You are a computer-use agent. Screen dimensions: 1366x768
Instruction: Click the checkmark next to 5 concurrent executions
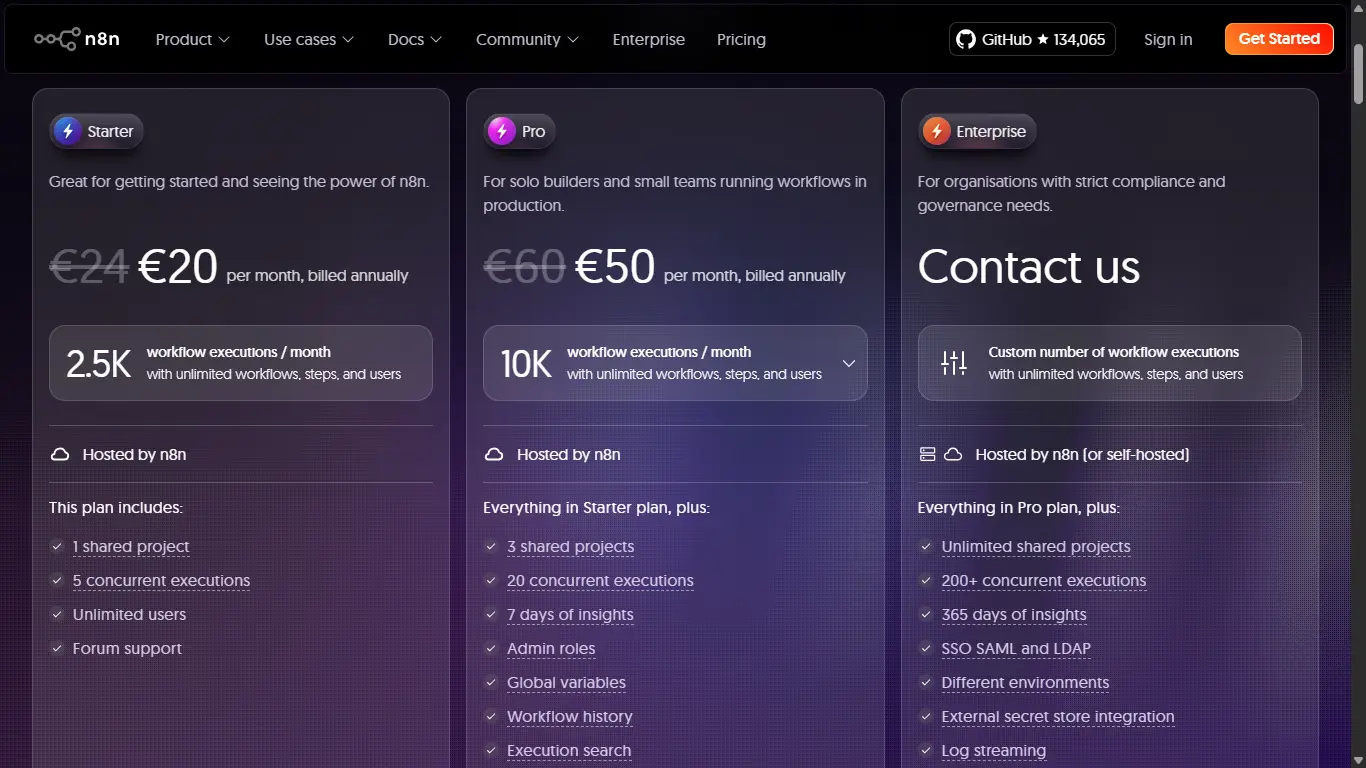click(x=57, y=580)
